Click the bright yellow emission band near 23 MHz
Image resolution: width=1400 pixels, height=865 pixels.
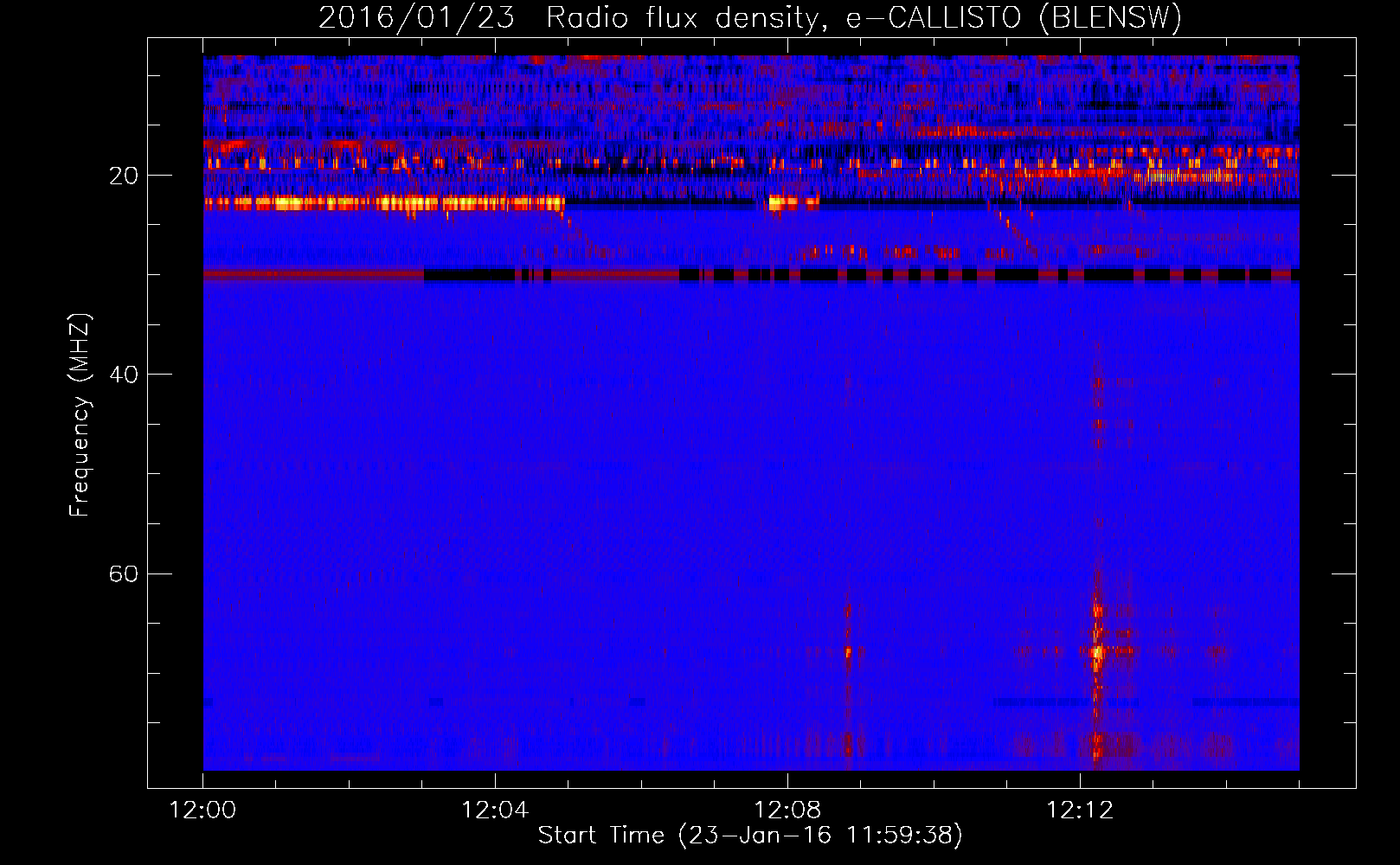point(383,204)
